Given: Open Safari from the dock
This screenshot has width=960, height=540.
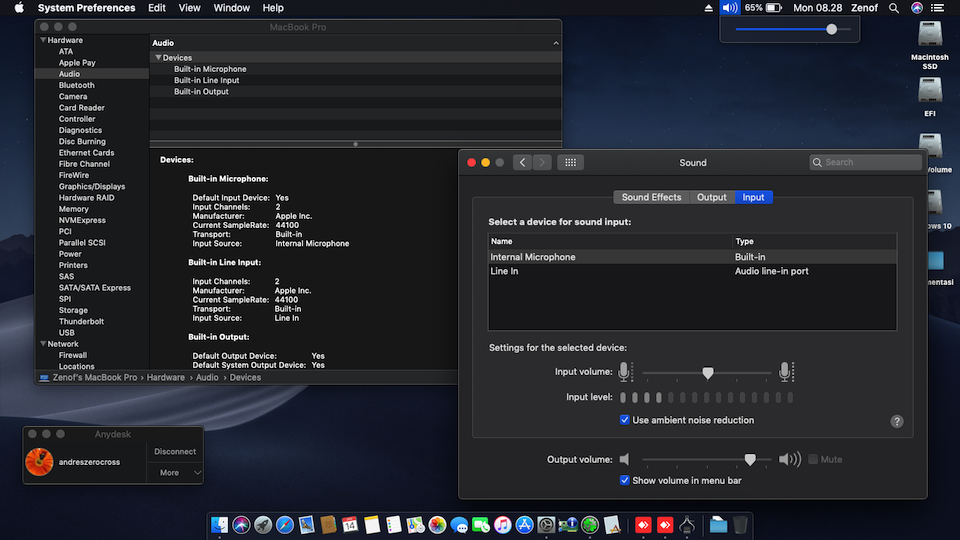Looking at the screenshot, I should [285, 525].
